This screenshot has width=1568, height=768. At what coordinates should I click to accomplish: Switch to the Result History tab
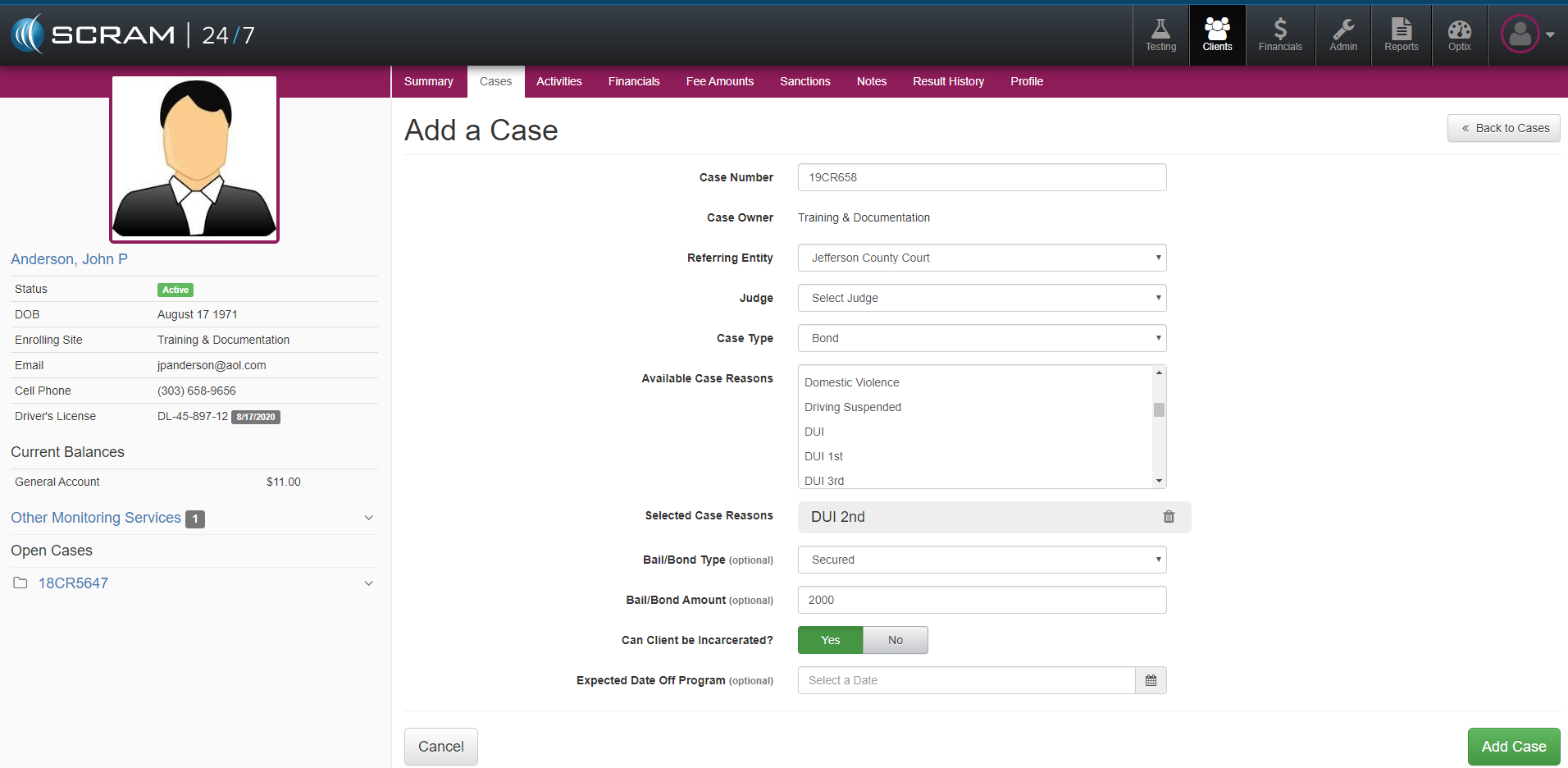[948, 81]
